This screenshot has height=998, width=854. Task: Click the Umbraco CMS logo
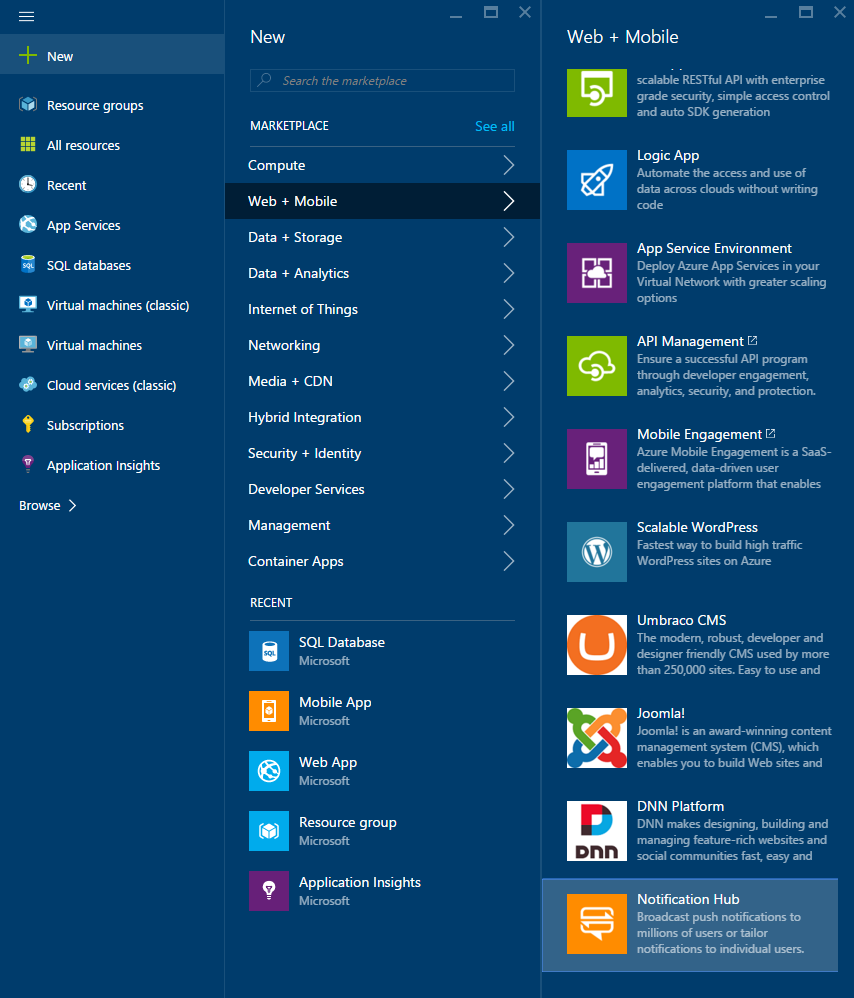(597, 645)
